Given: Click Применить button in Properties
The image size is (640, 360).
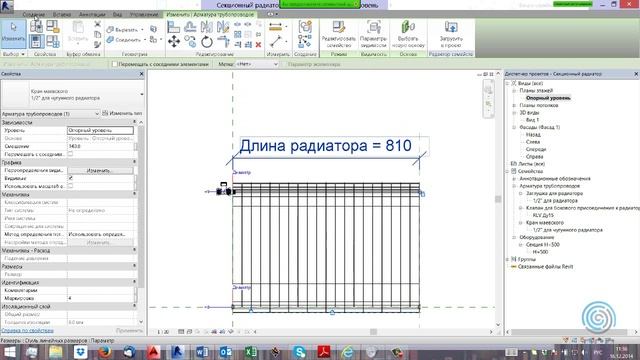Looking at the screenshot, I should coord(129,331).
